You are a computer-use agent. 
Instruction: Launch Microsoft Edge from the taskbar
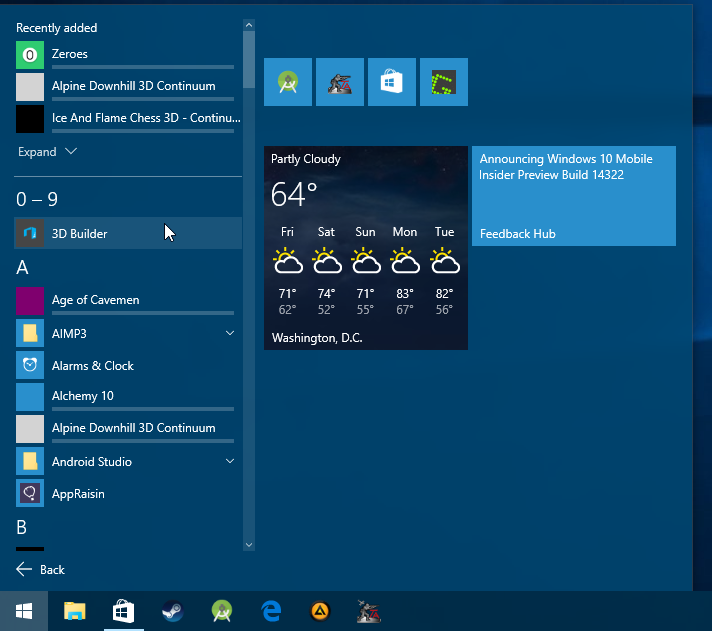(x=271, y=611)
